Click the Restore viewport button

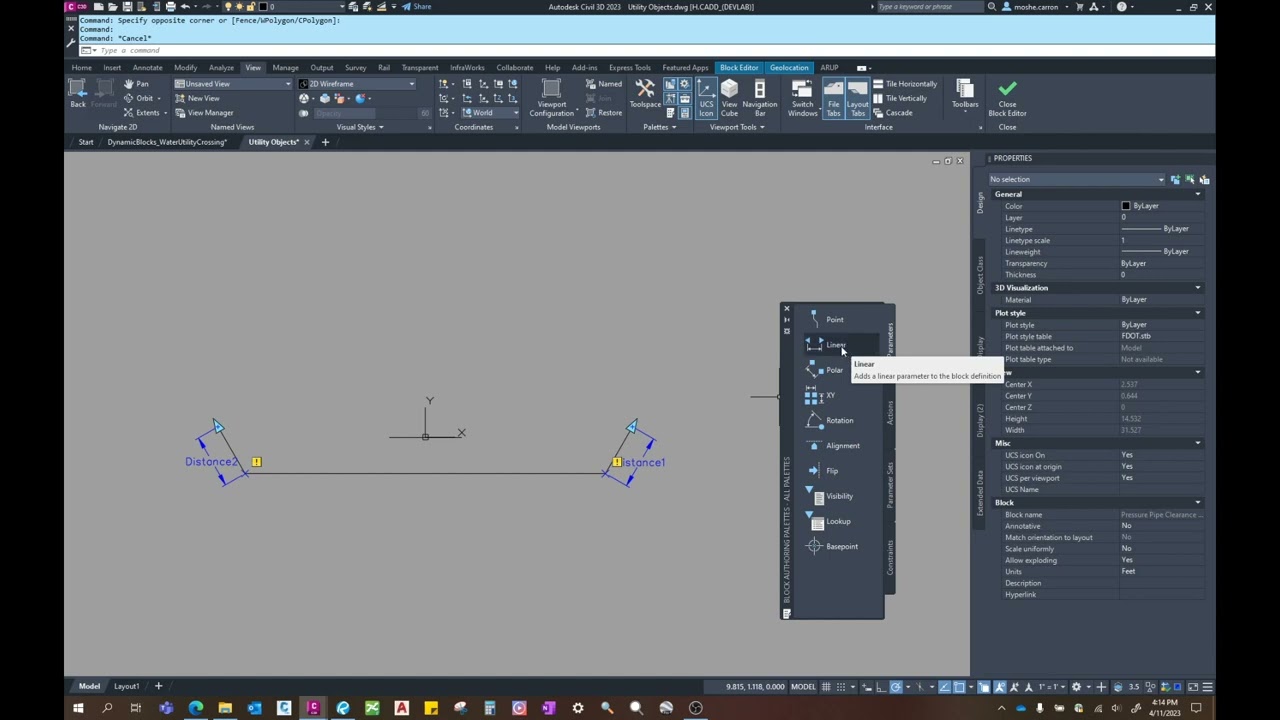click(604, 112)
